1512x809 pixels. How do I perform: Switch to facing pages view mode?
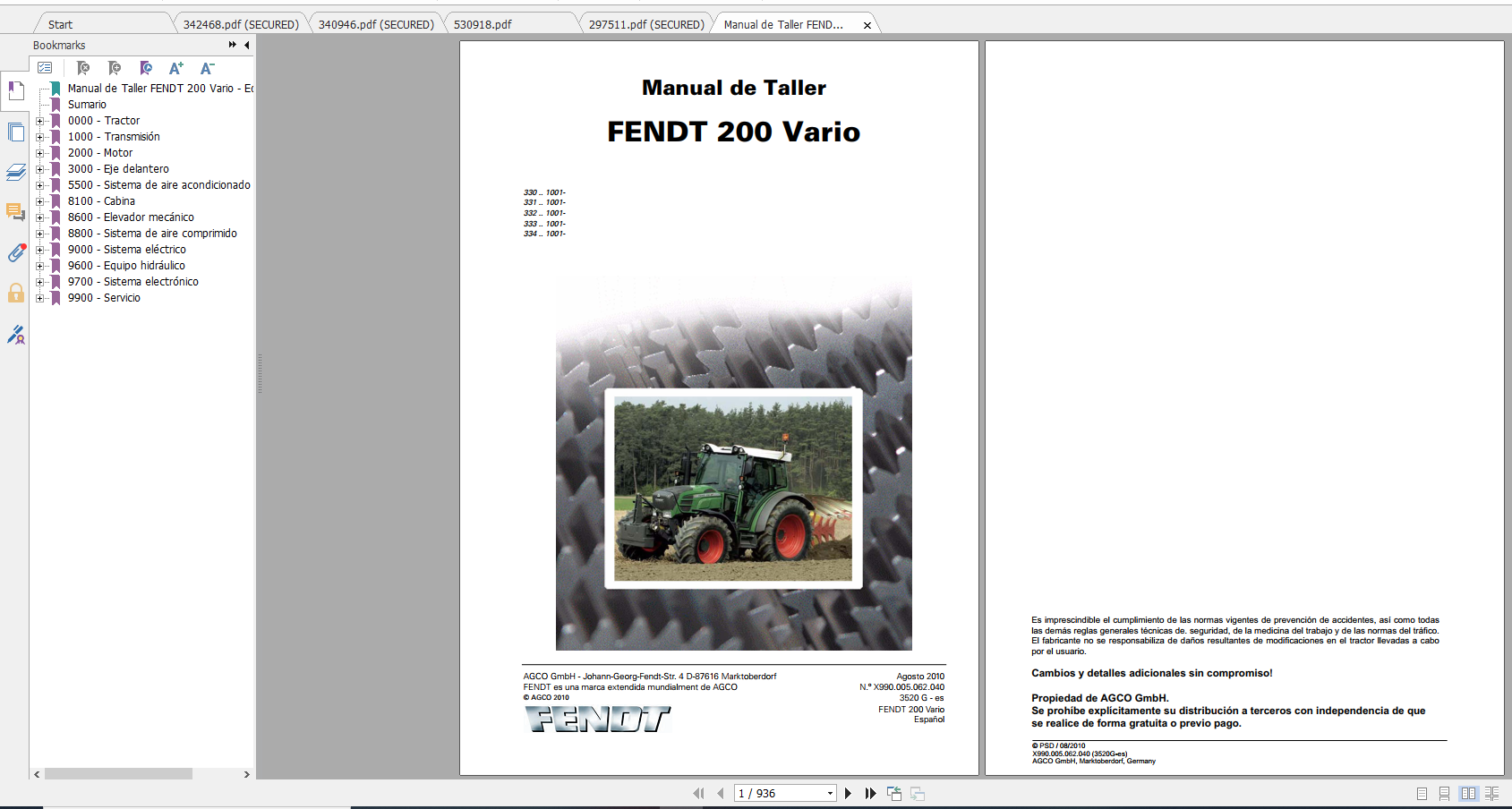(x=1468, y=794)
